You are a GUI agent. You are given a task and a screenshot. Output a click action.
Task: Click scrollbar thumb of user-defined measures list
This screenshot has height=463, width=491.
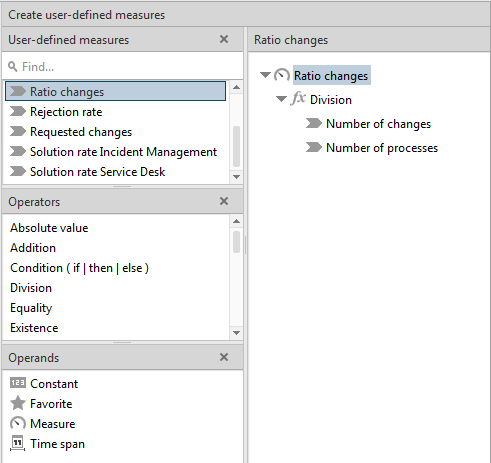tap(236, 146)
